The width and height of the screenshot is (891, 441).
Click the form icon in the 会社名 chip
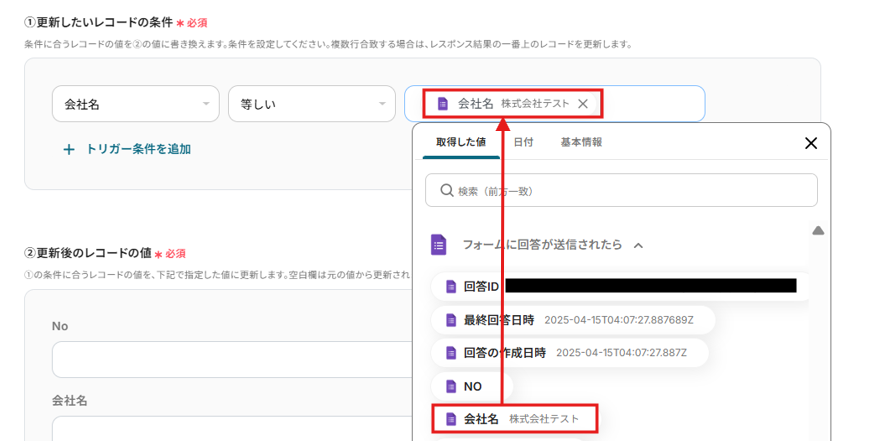tap(443, 103)
